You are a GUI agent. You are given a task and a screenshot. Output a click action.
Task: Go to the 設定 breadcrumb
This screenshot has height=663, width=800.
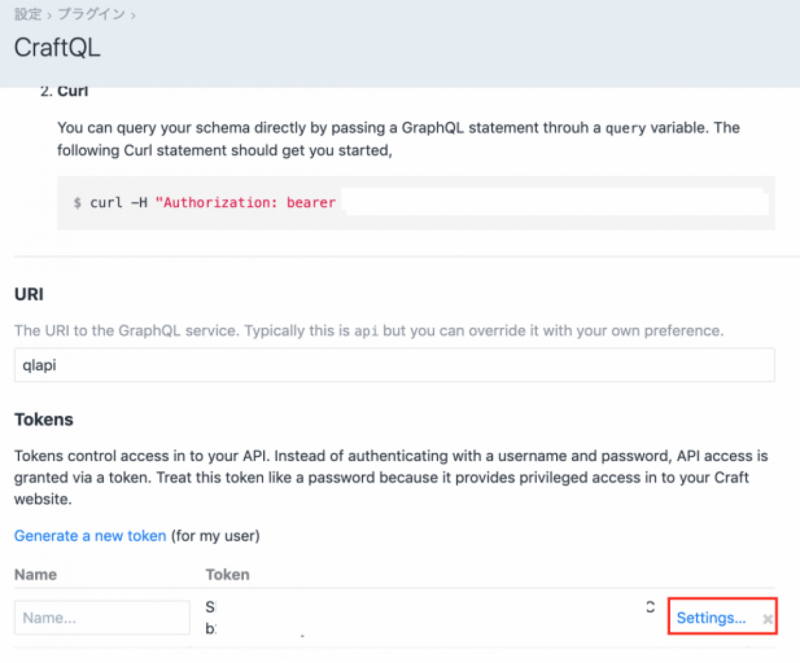tap(28, 15)
